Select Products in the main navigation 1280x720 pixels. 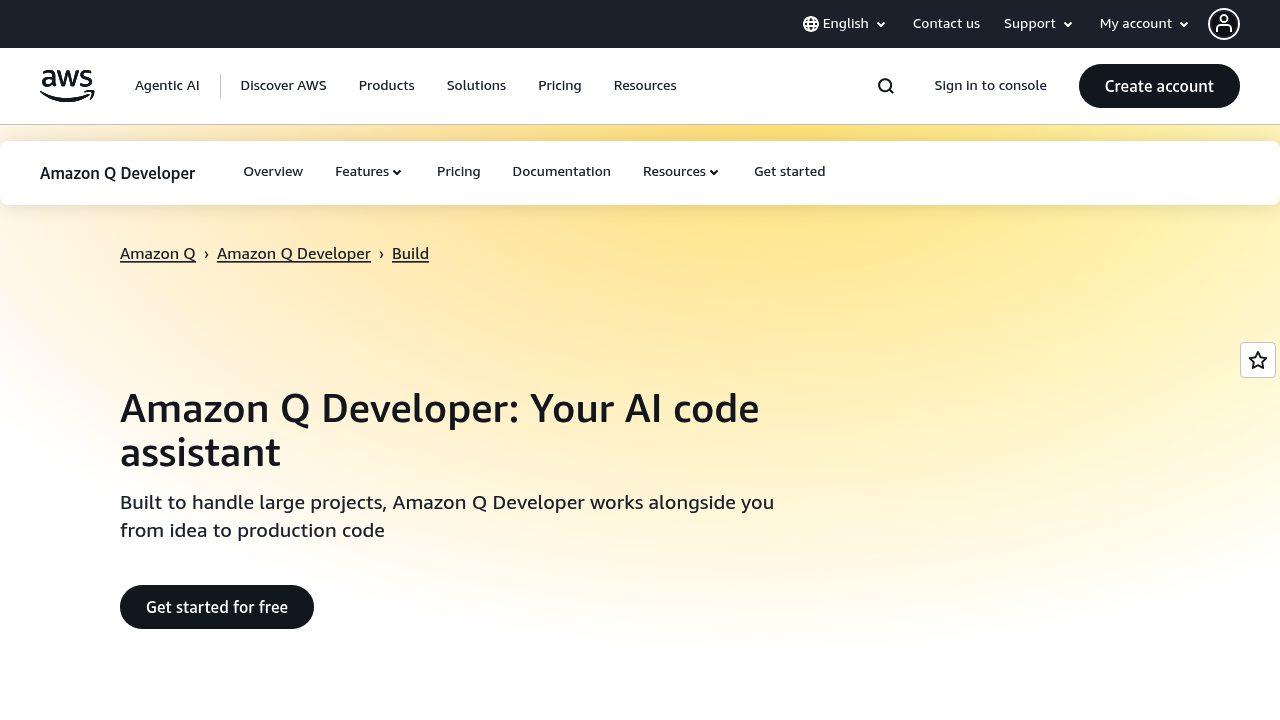(x=386, y=85)
